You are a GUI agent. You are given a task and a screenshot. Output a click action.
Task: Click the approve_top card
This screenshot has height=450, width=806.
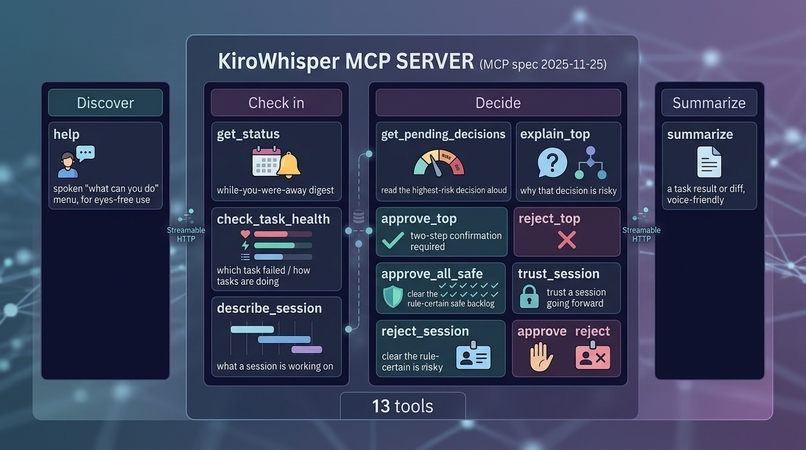[442, 232]
